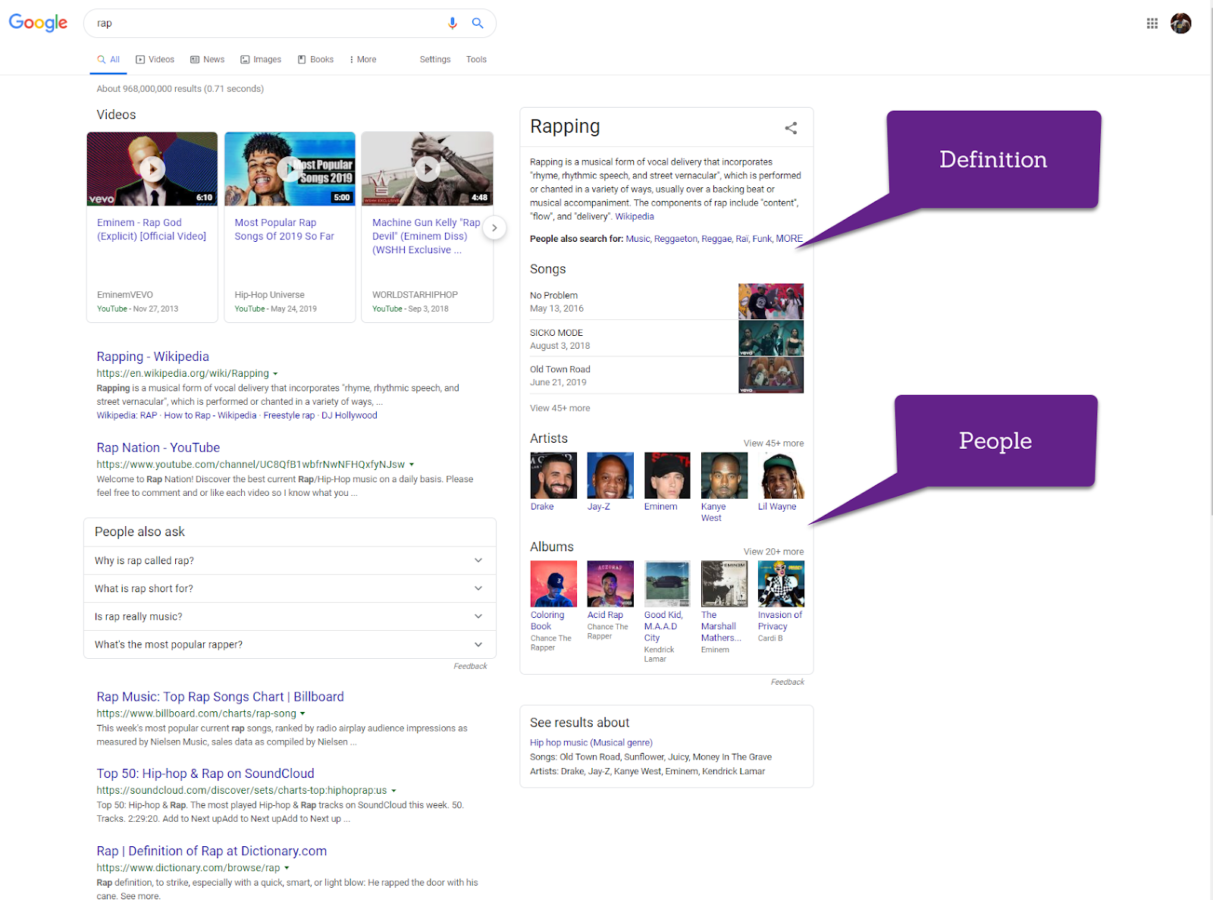Click "View 45+ more" under Songs
Image resolution: width=1213 pixels, height=900 pixels.
click(x=560, y=408)
